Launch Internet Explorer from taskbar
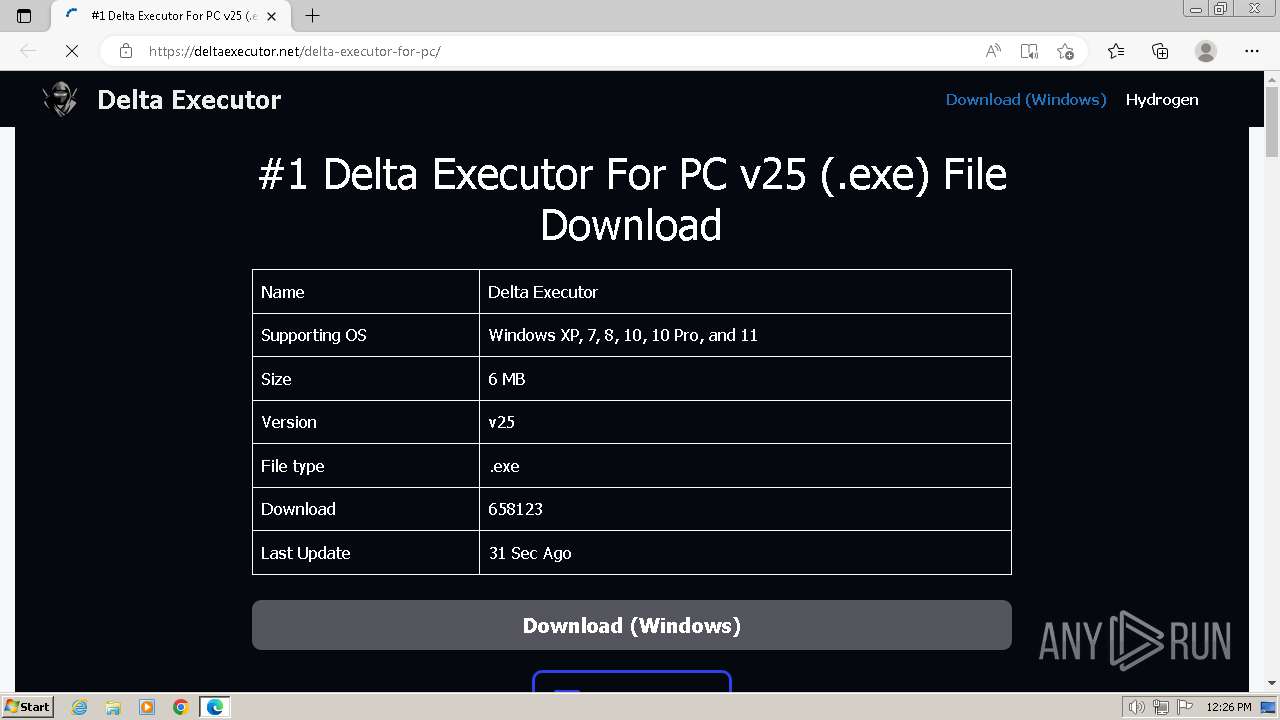The width and height of the screenshot is (1280, 720). 80,707
